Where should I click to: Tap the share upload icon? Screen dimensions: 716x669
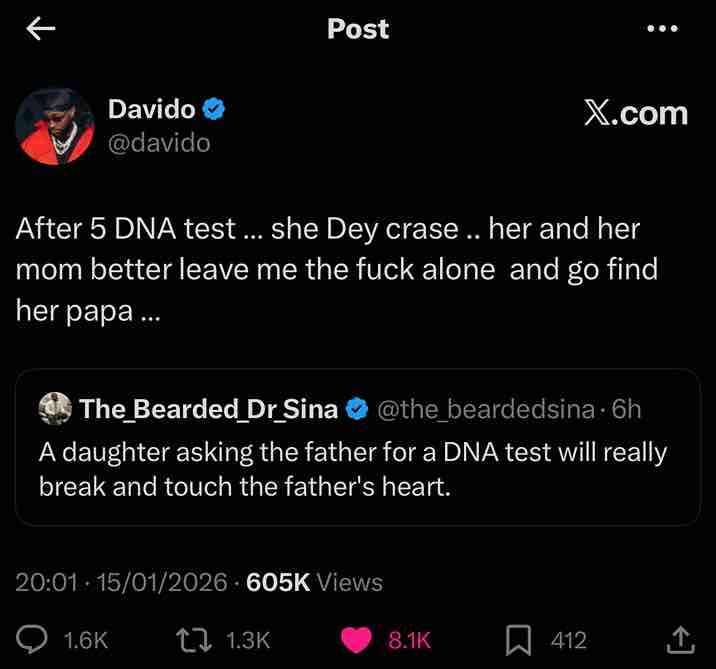(679, 638)
